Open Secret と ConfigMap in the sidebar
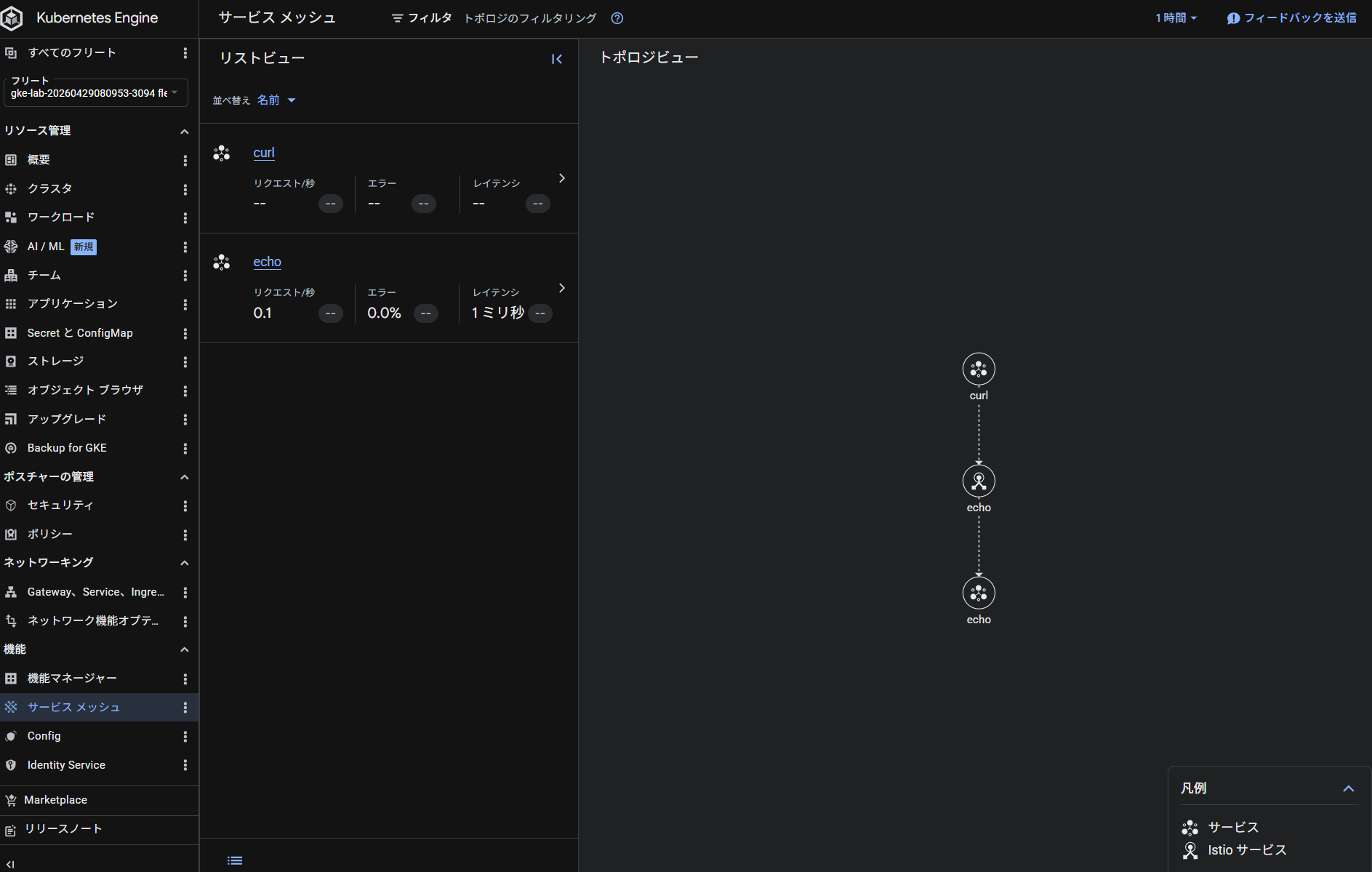This screenshot has width=1372, height=872. coord(80,333)
